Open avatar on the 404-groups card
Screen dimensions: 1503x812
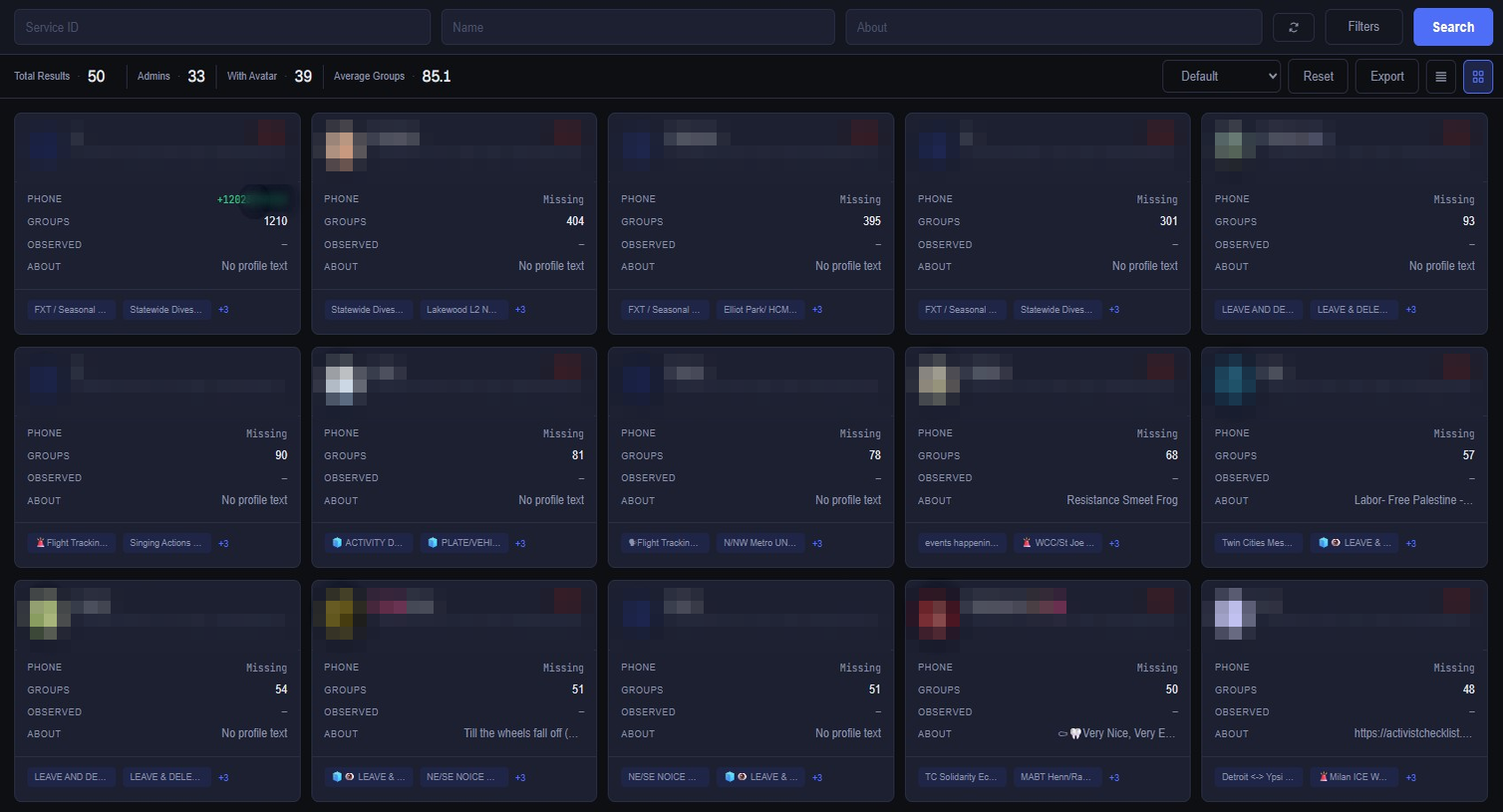point(340,145)
